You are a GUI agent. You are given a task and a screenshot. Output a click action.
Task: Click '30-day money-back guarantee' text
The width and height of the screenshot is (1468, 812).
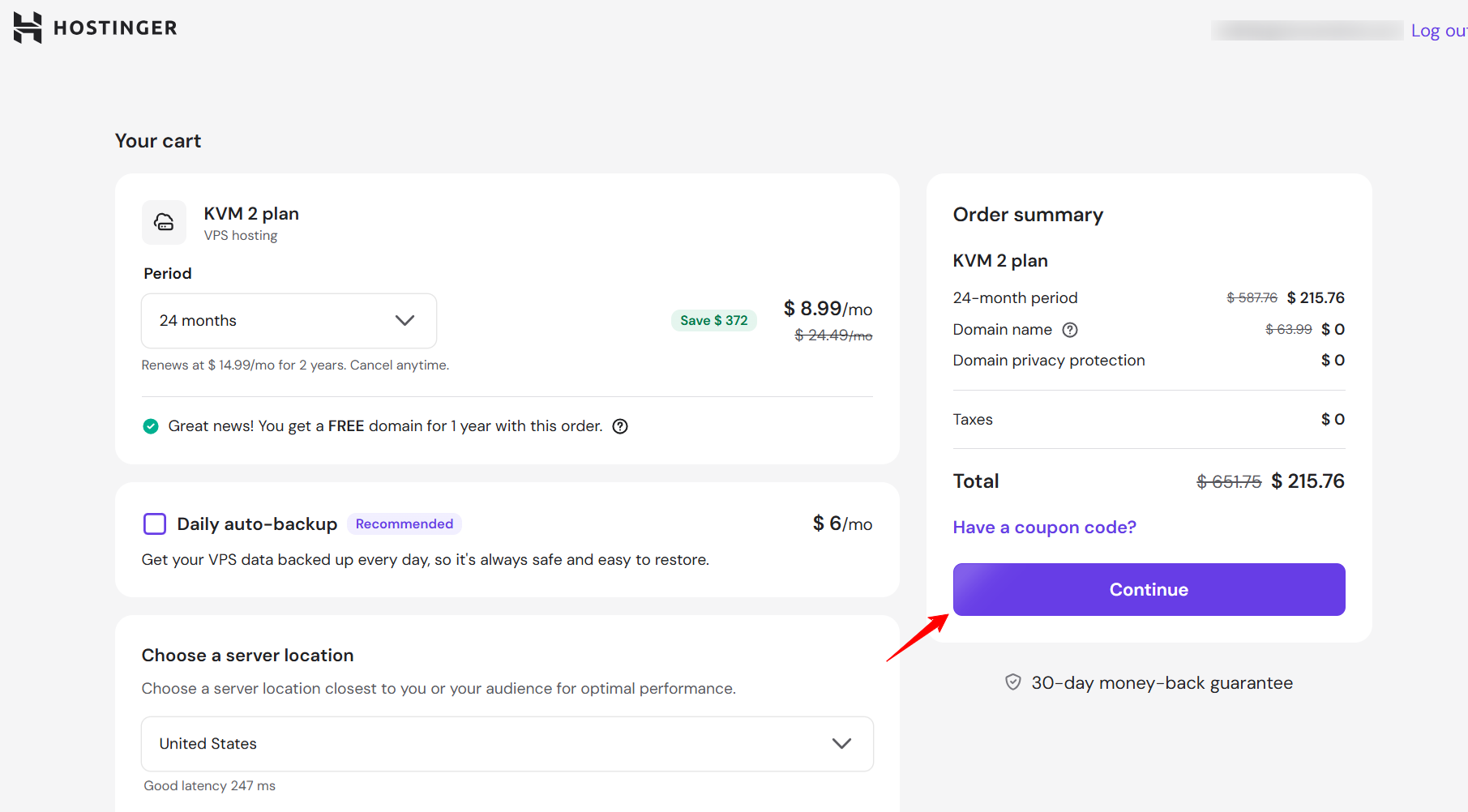(x=1162, y=683)
